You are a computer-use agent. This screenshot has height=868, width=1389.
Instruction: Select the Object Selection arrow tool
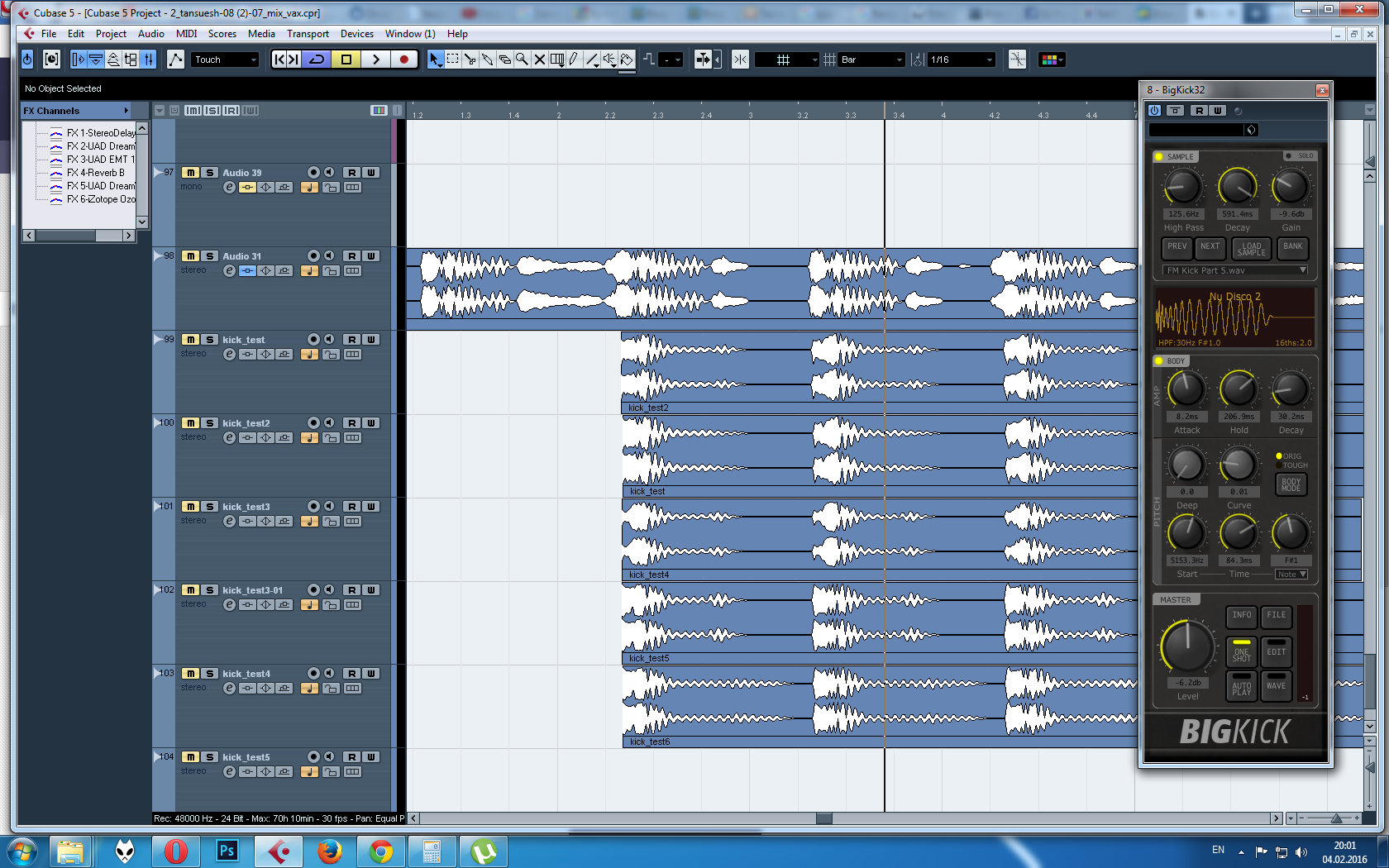(435, 60)
